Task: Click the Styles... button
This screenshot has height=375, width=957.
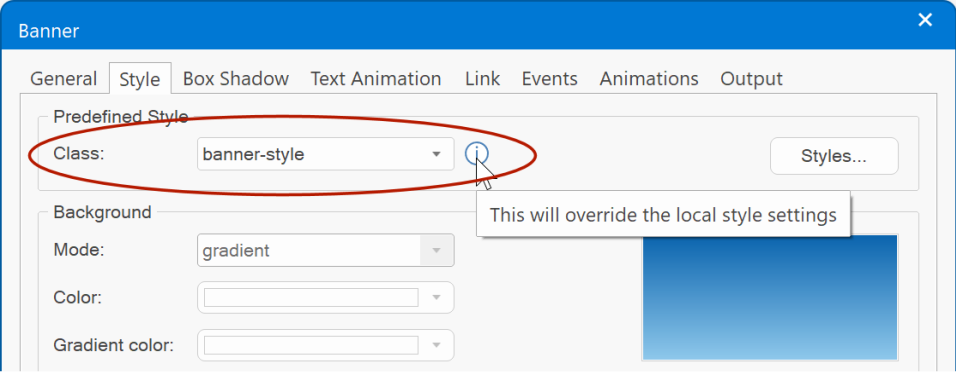Action: coord(834,156)
